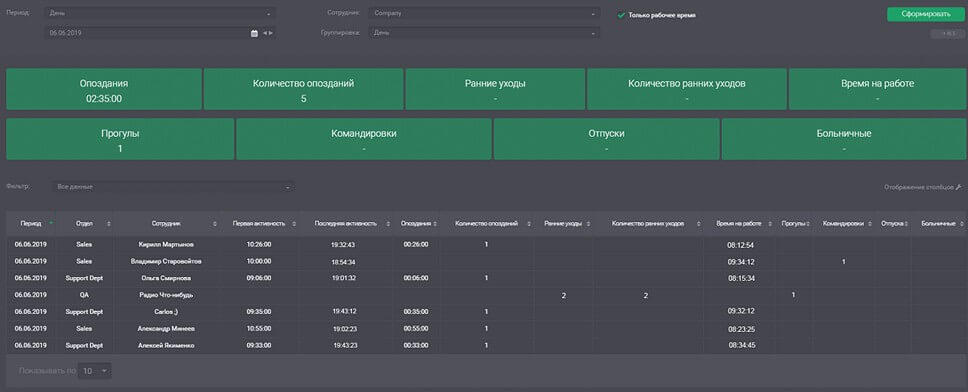Go to the next day arrow
This screenshot has height=392, width=968.
pyautogui.click(x=271, y=33)
